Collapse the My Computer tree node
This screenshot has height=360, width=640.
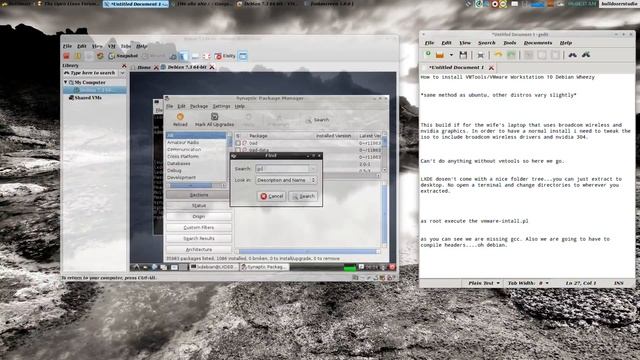pos(66,82)
